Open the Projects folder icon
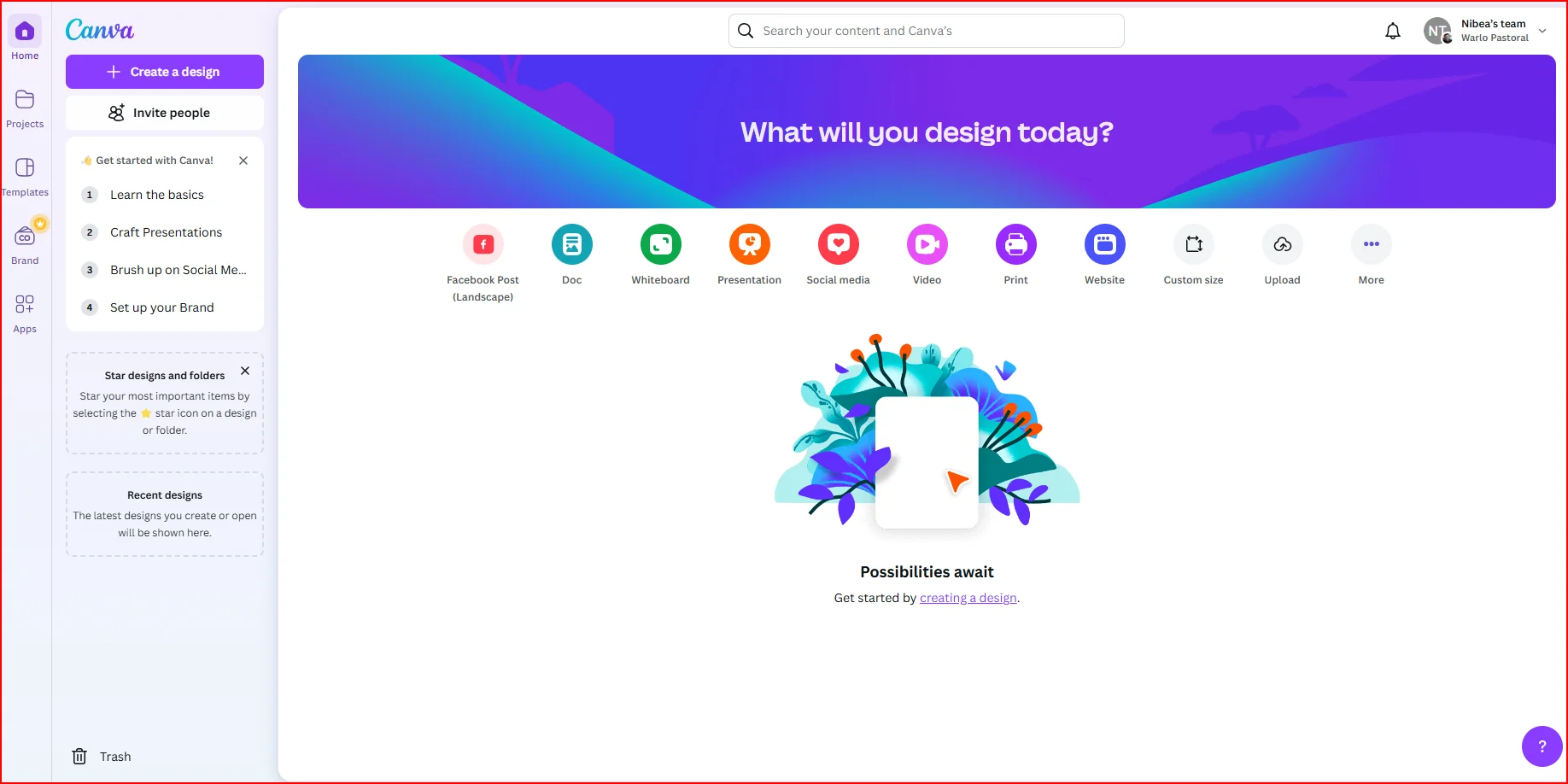 (x=25, y=100)
